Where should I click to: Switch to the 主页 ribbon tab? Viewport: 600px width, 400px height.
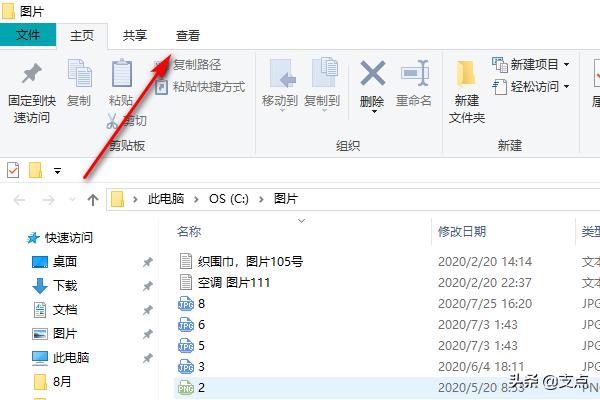(82, 36)
